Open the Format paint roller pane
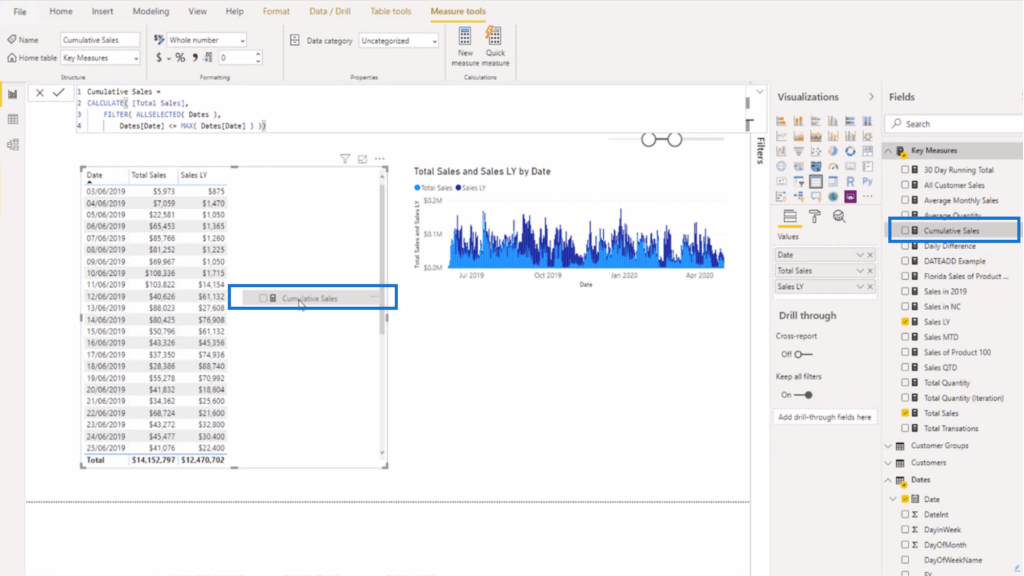This screenshot has width=1024, height=576. tap(814, 216)
